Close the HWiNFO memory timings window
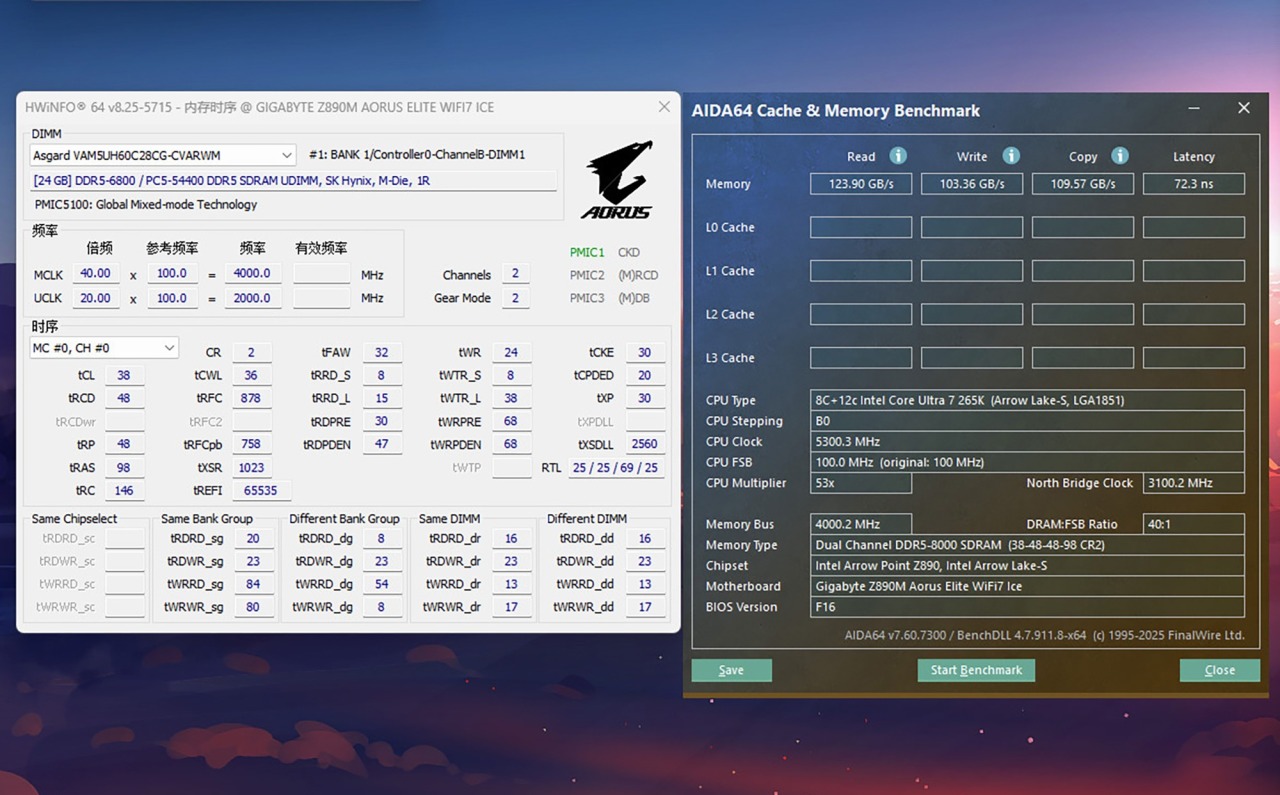This screenshot has width=1280, height=795. click(664, 107)
